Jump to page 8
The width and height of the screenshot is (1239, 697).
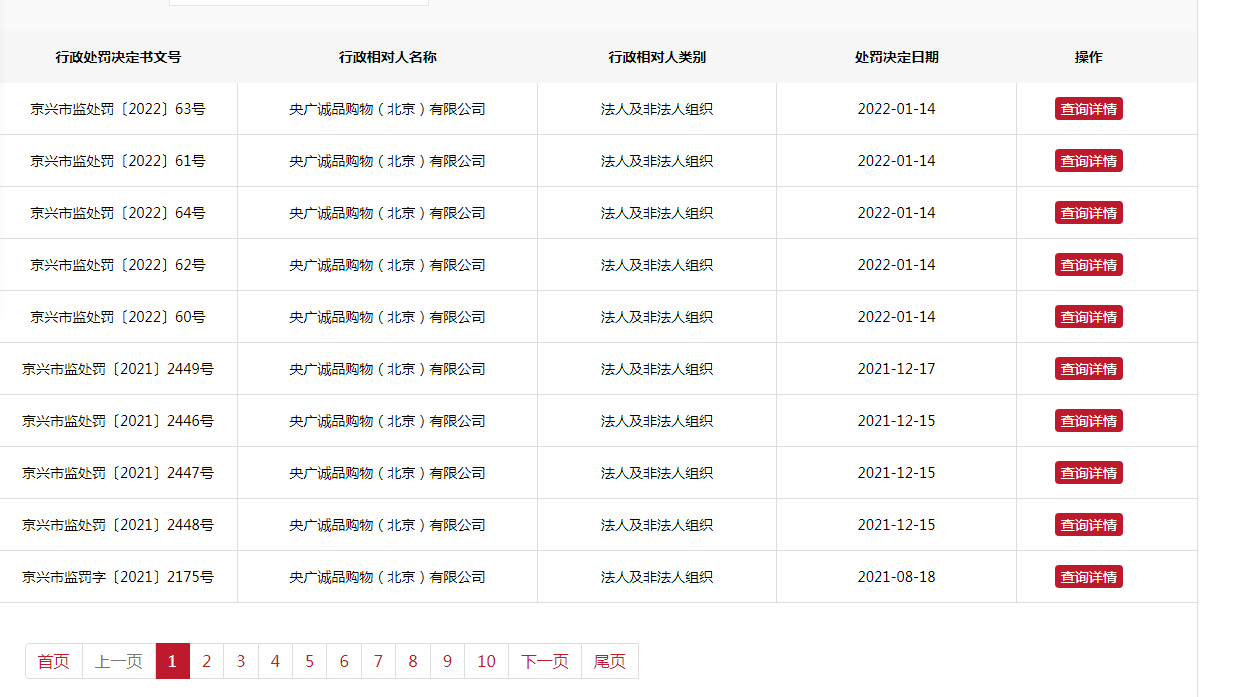pyautogui.click(x=413, y=661)
